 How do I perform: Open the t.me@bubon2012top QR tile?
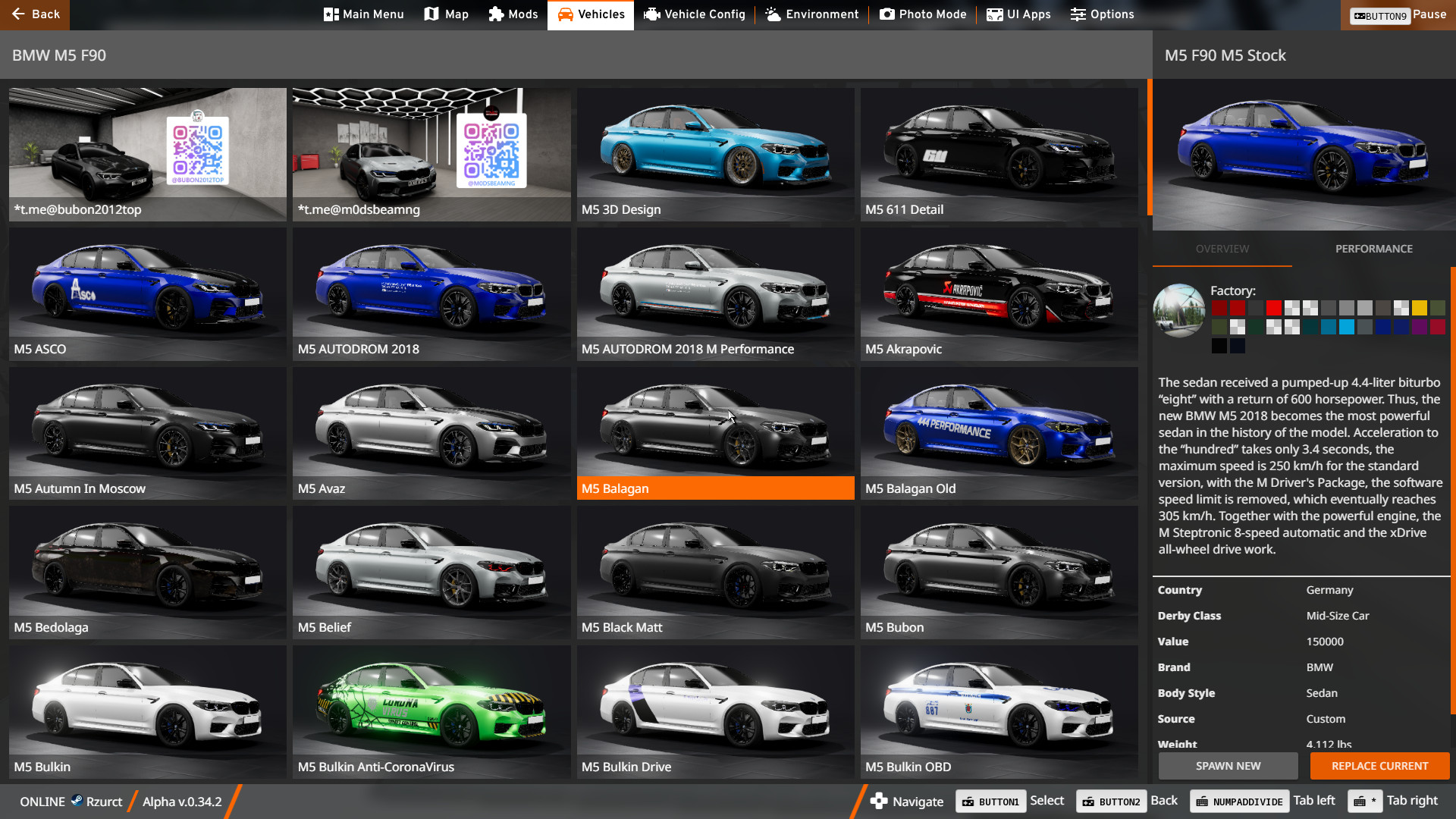point(148,155)
